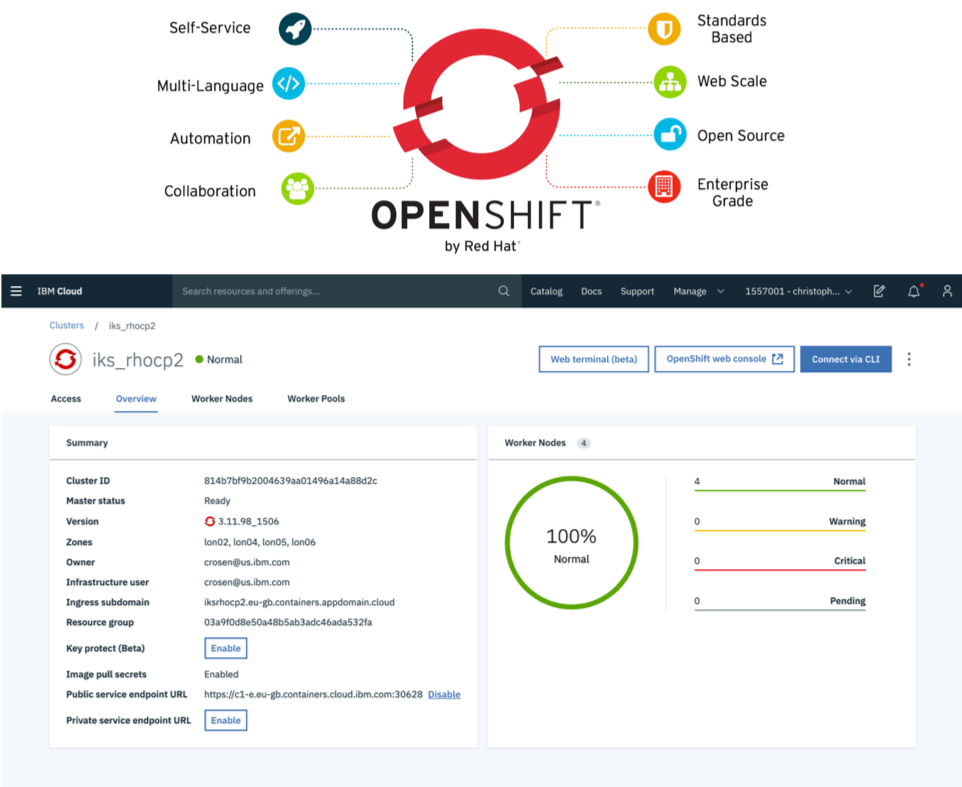Click the Multi-Language code icon

(288, 83)
